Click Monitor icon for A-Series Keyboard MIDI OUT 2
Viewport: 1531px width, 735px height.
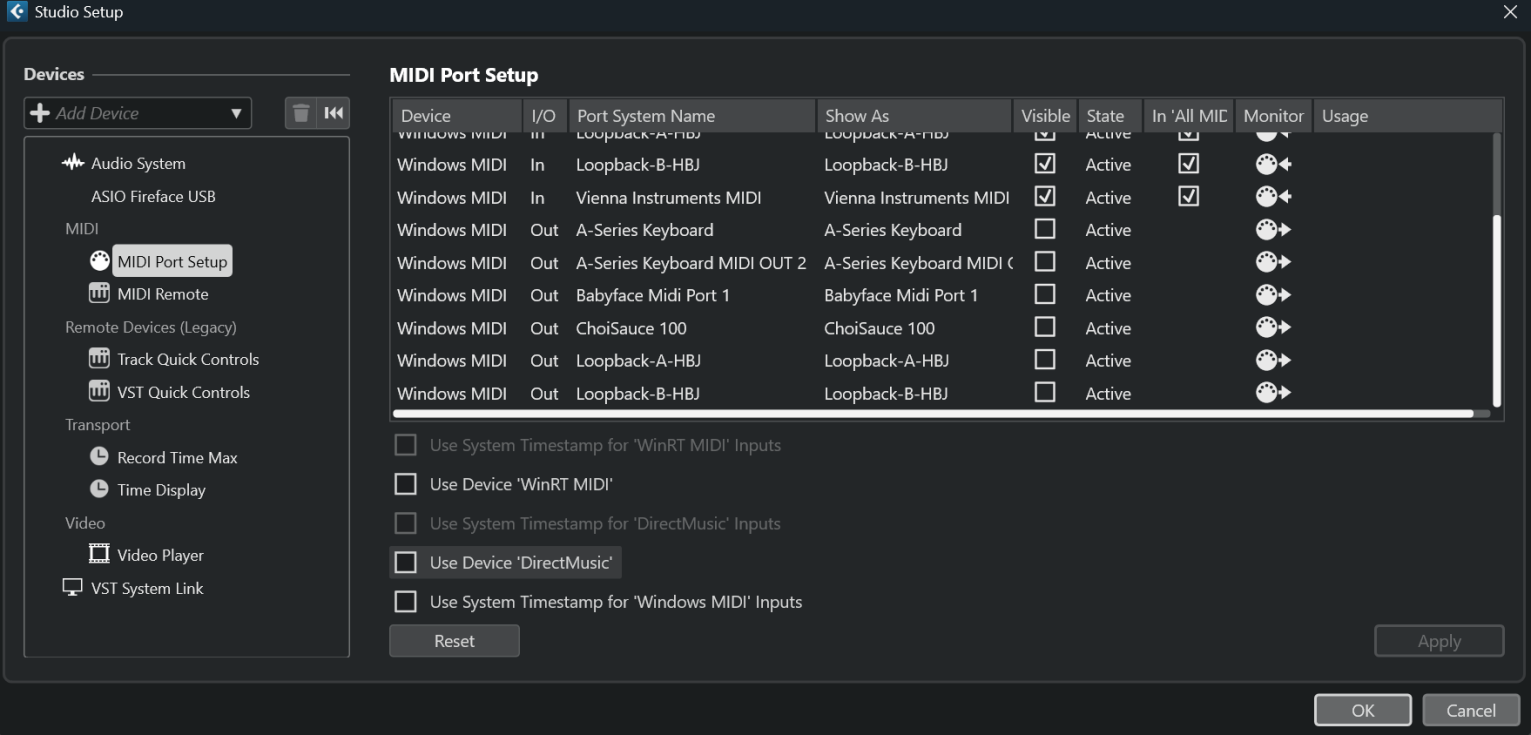click(x=1273, y=263)
